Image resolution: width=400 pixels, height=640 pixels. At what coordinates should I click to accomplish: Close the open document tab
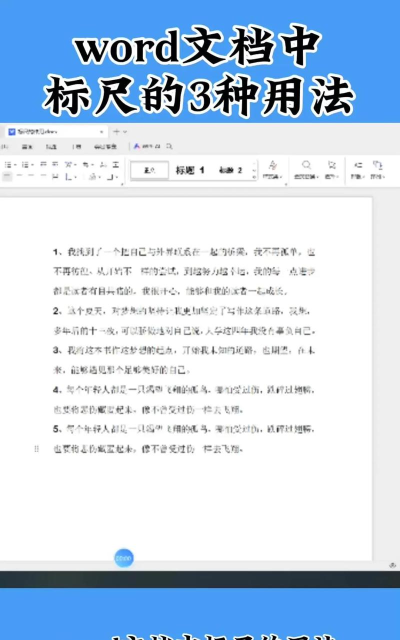[x=101, y=132]
